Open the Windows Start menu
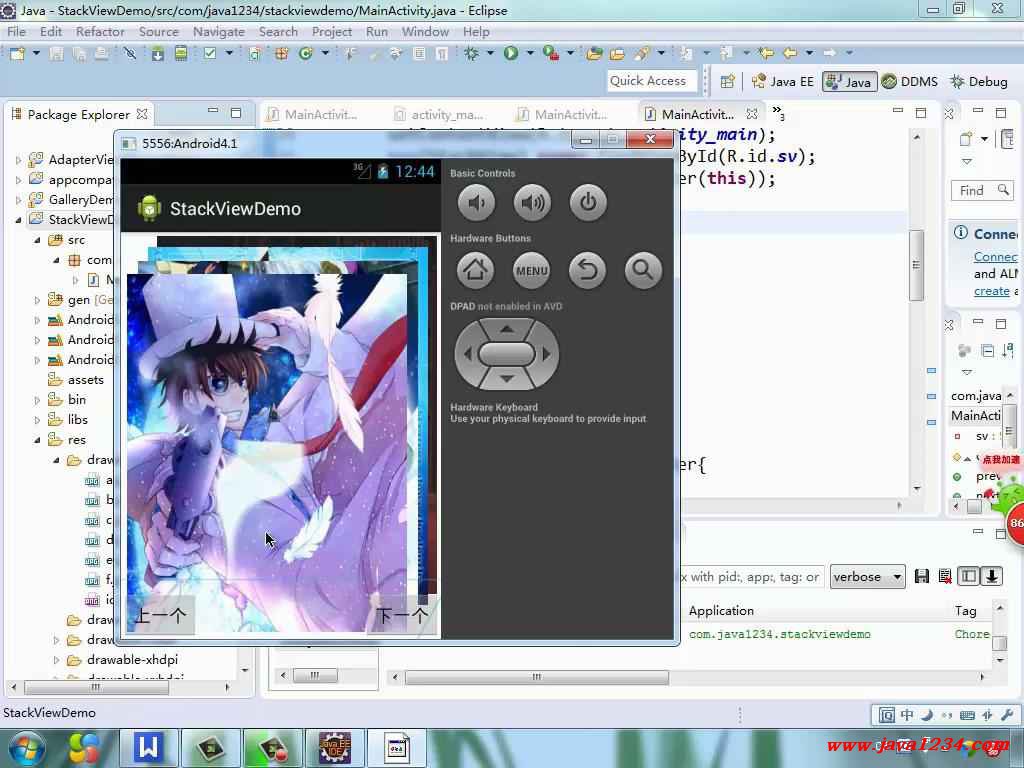This screenshot has width=1024, height=768. coord(25,748)
